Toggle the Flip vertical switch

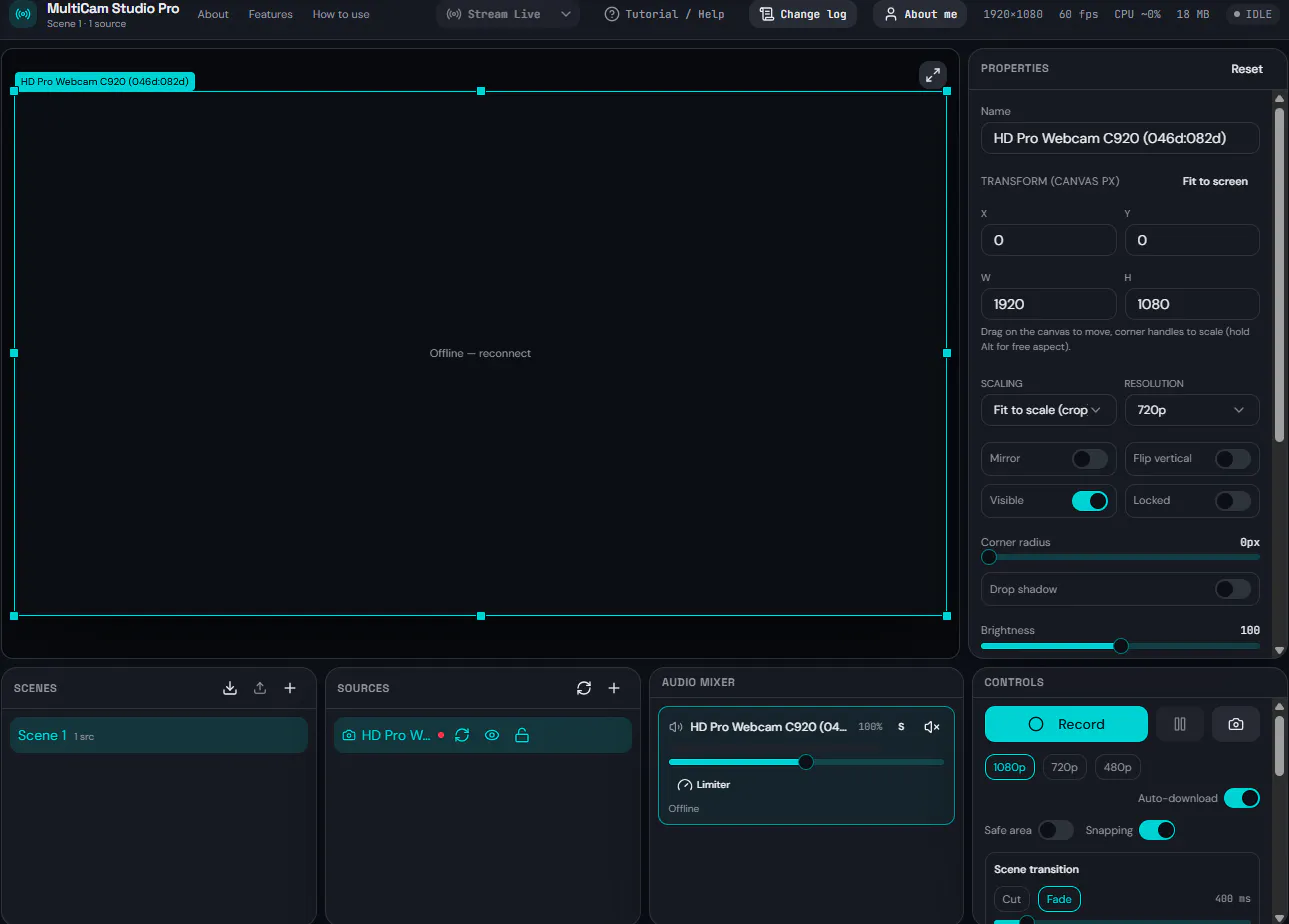click(1233, 458)
